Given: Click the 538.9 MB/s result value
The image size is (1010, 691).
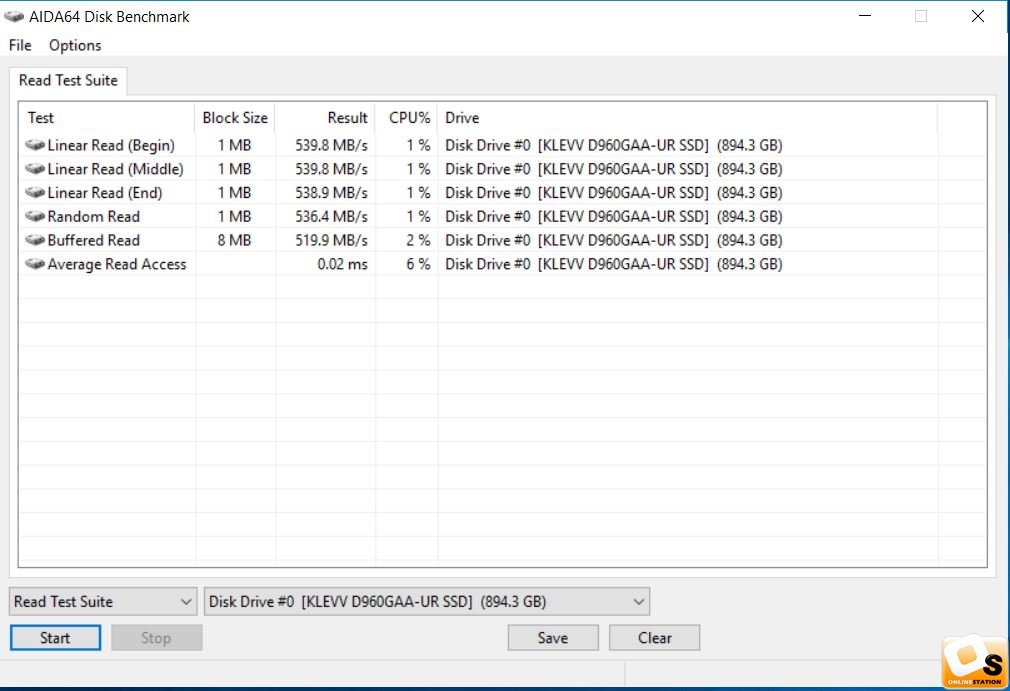Looking at the screenshot, I should pos(332,193).
